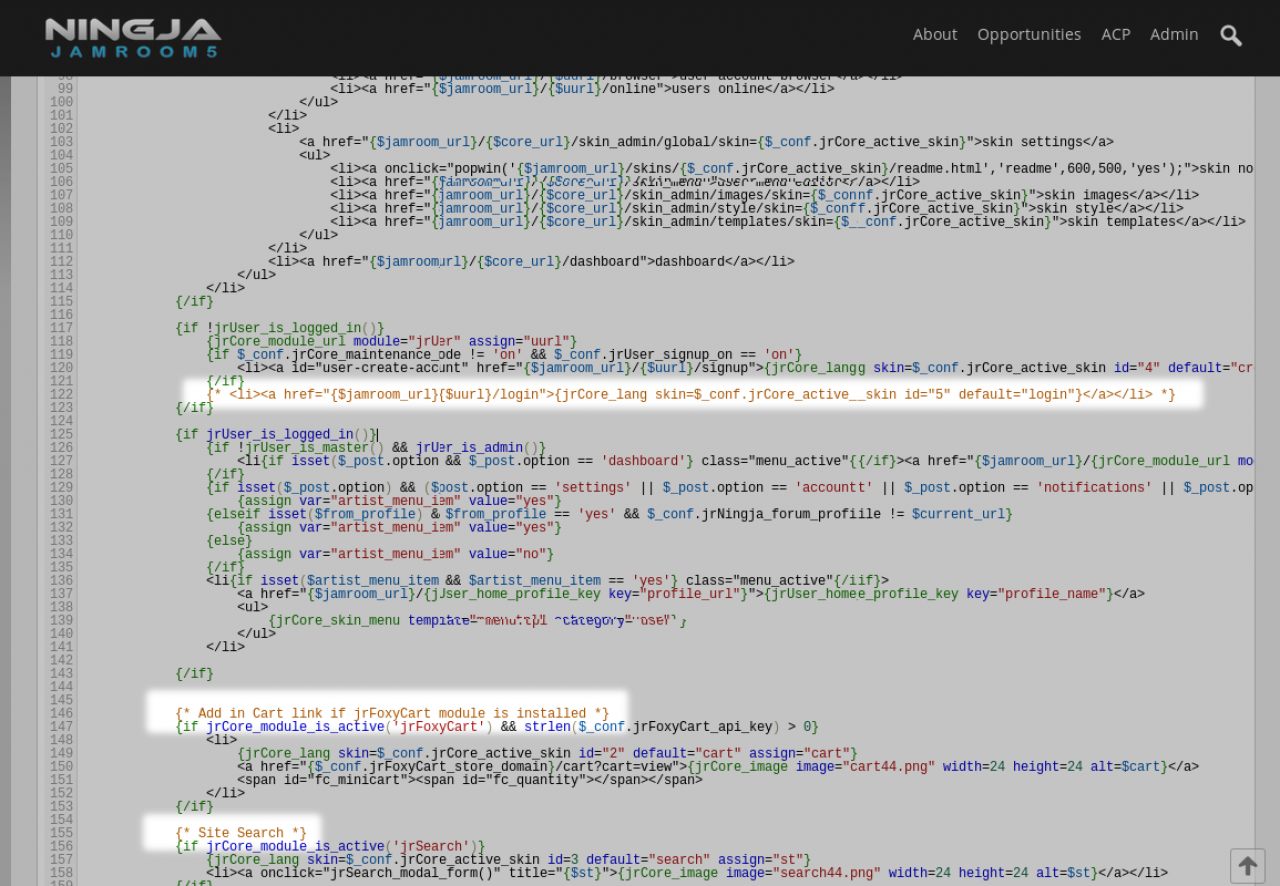Click the commented-out login link line
Screen dimensions: 1280x886
click(690, 395)
